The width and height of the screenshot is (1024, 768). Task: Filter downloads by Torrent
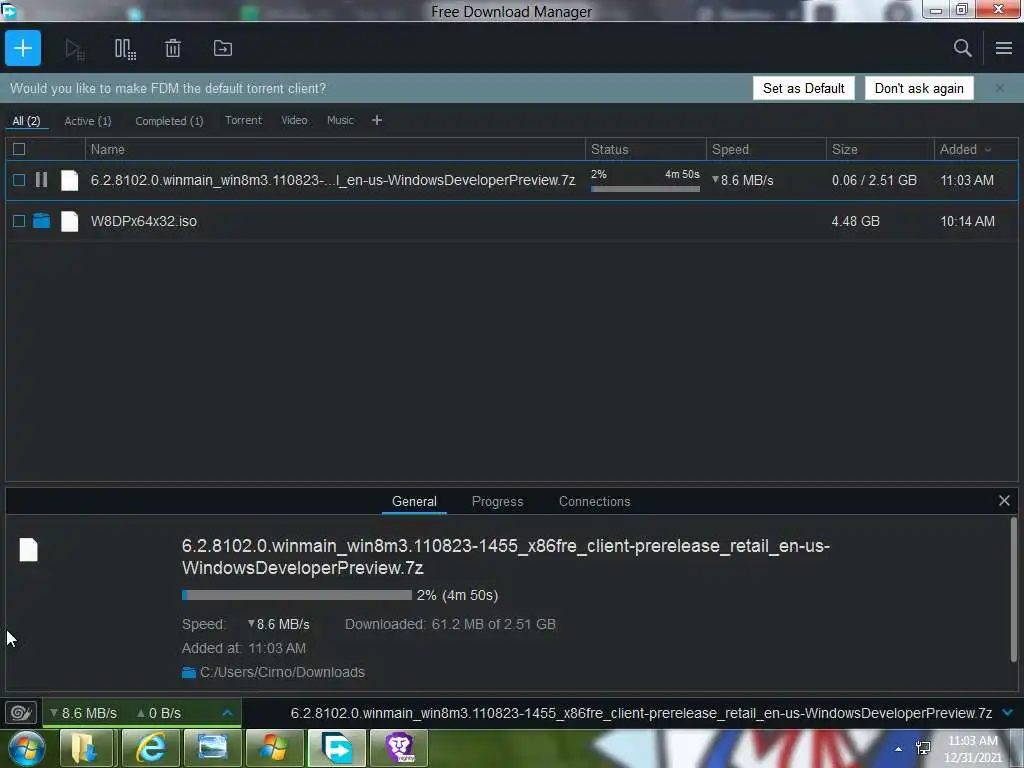pyautogui.click(x=243, y=120)
